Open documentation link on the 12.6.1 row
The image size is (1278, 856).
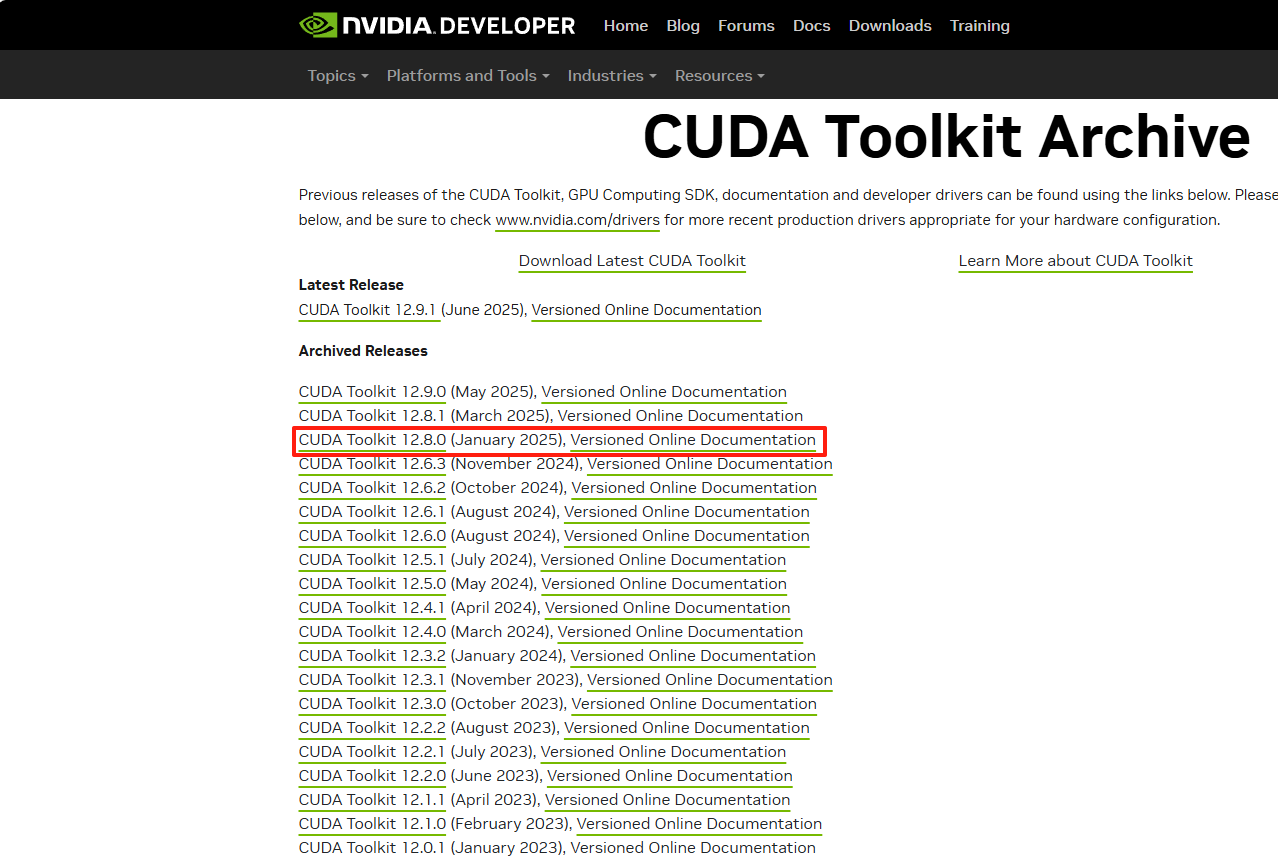click(687, 512)
